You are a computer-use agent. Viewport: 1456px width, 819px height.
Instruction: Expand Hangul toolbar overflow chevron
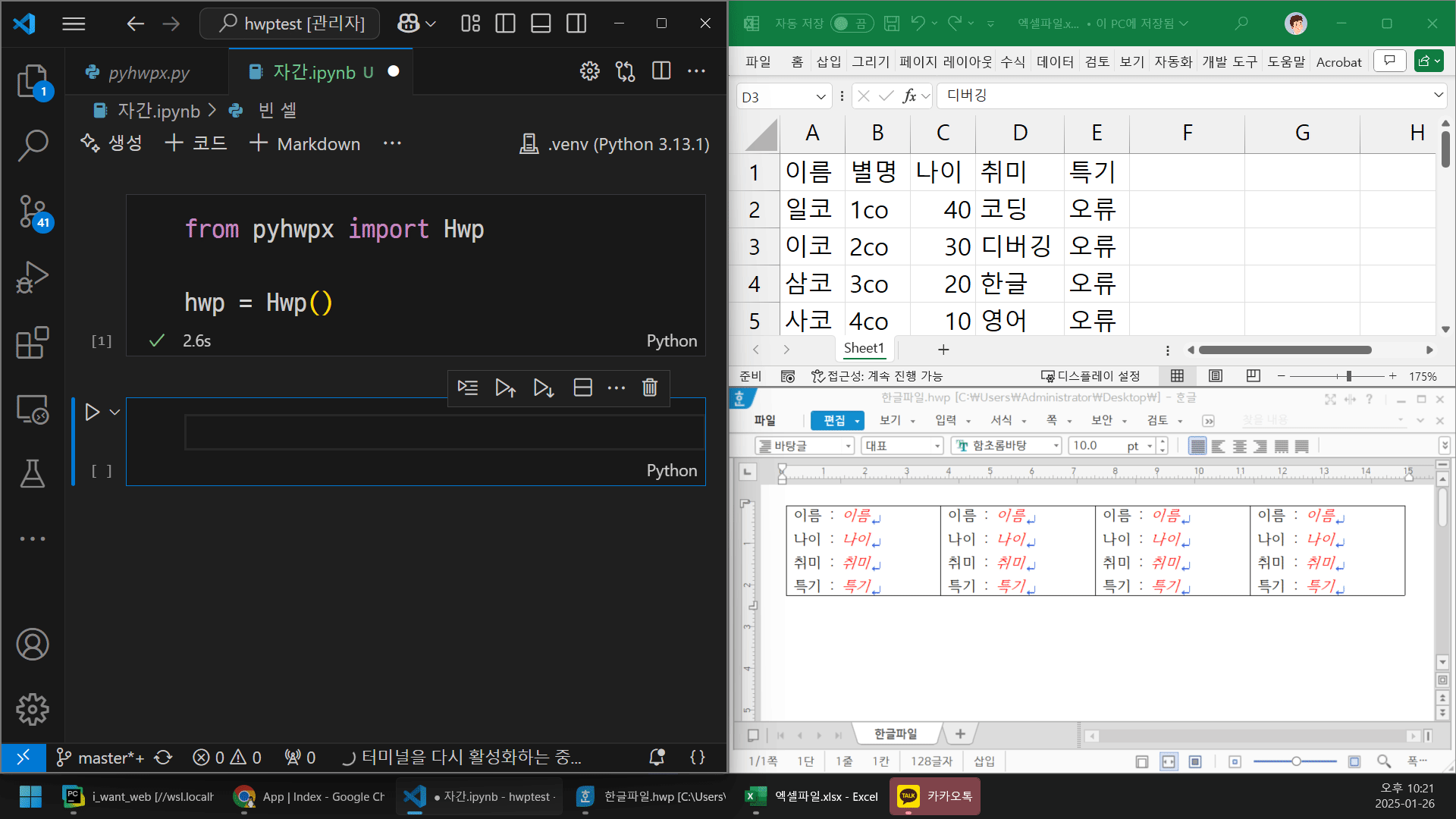pos(1445,446)
